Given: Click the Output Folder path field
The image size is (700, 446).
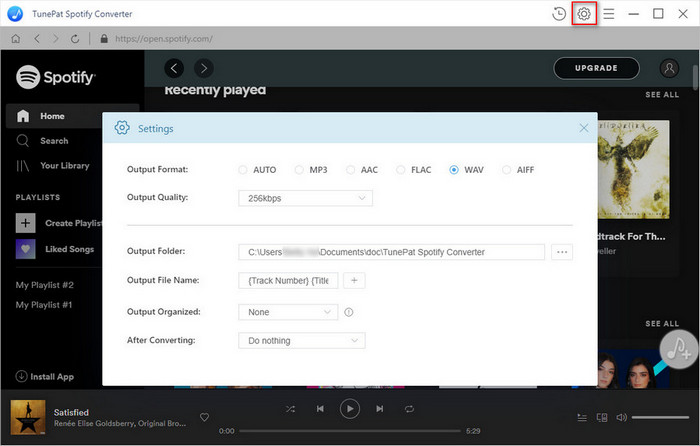Looking at the screenshot, I should [x=392, y=252].
